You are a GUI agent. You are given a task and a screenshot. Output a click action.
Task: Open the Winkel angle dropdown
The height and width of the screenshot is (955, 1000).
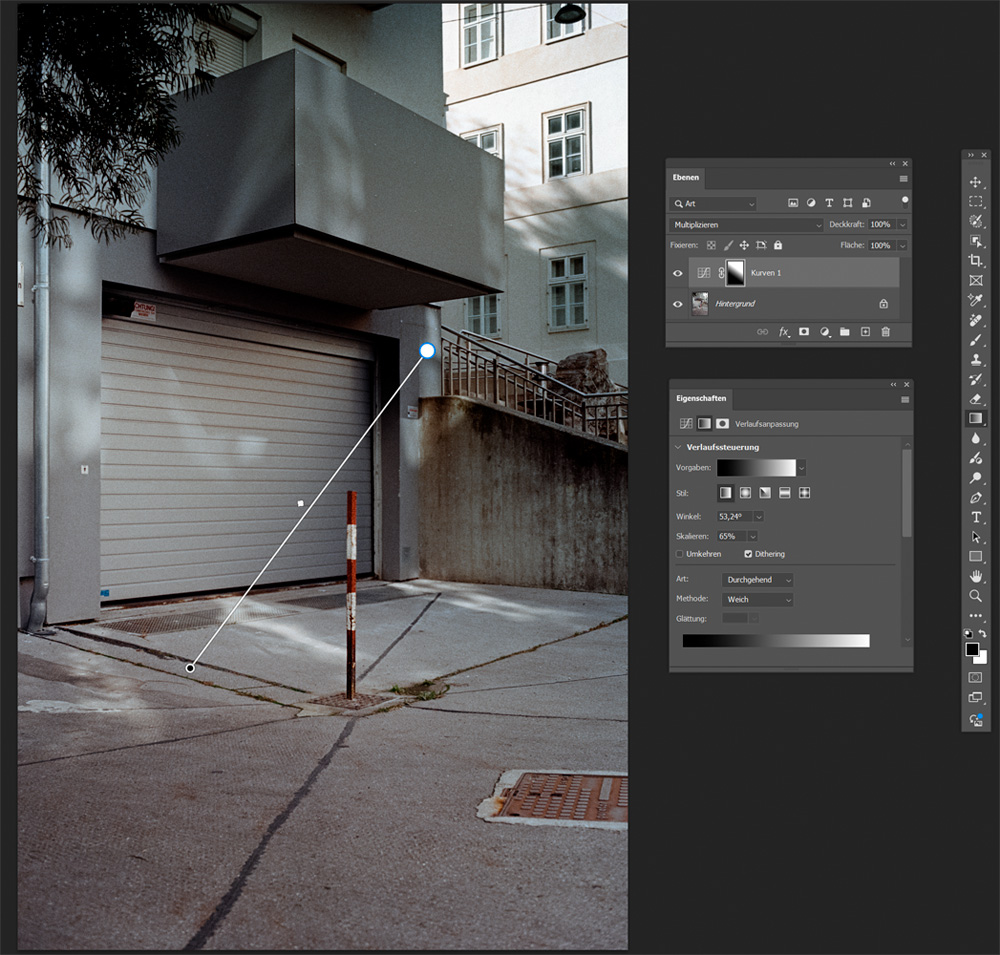click(x=758, y=517)
